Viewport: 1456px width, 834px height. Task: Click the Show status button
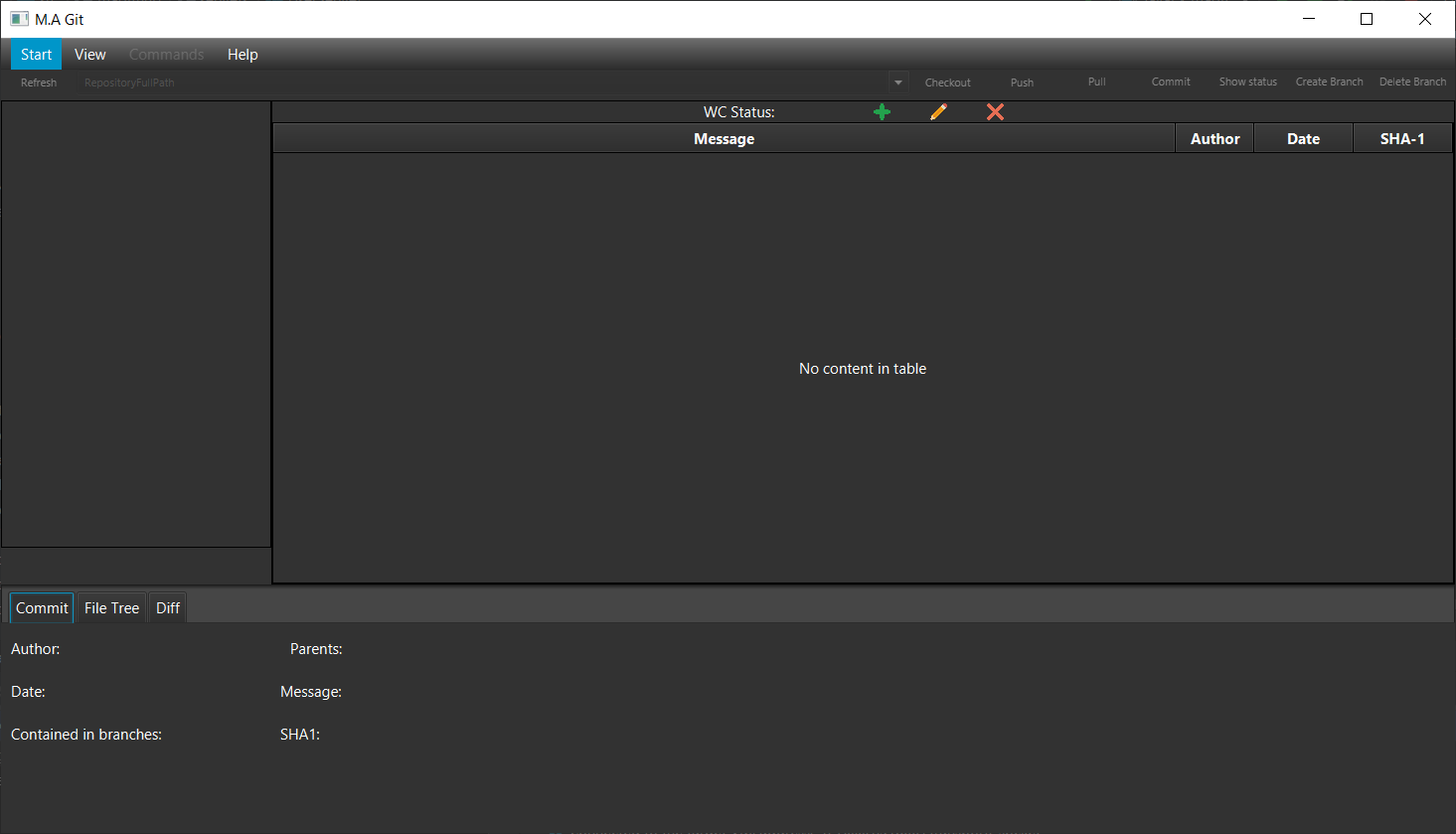(x=1248, y=82)
